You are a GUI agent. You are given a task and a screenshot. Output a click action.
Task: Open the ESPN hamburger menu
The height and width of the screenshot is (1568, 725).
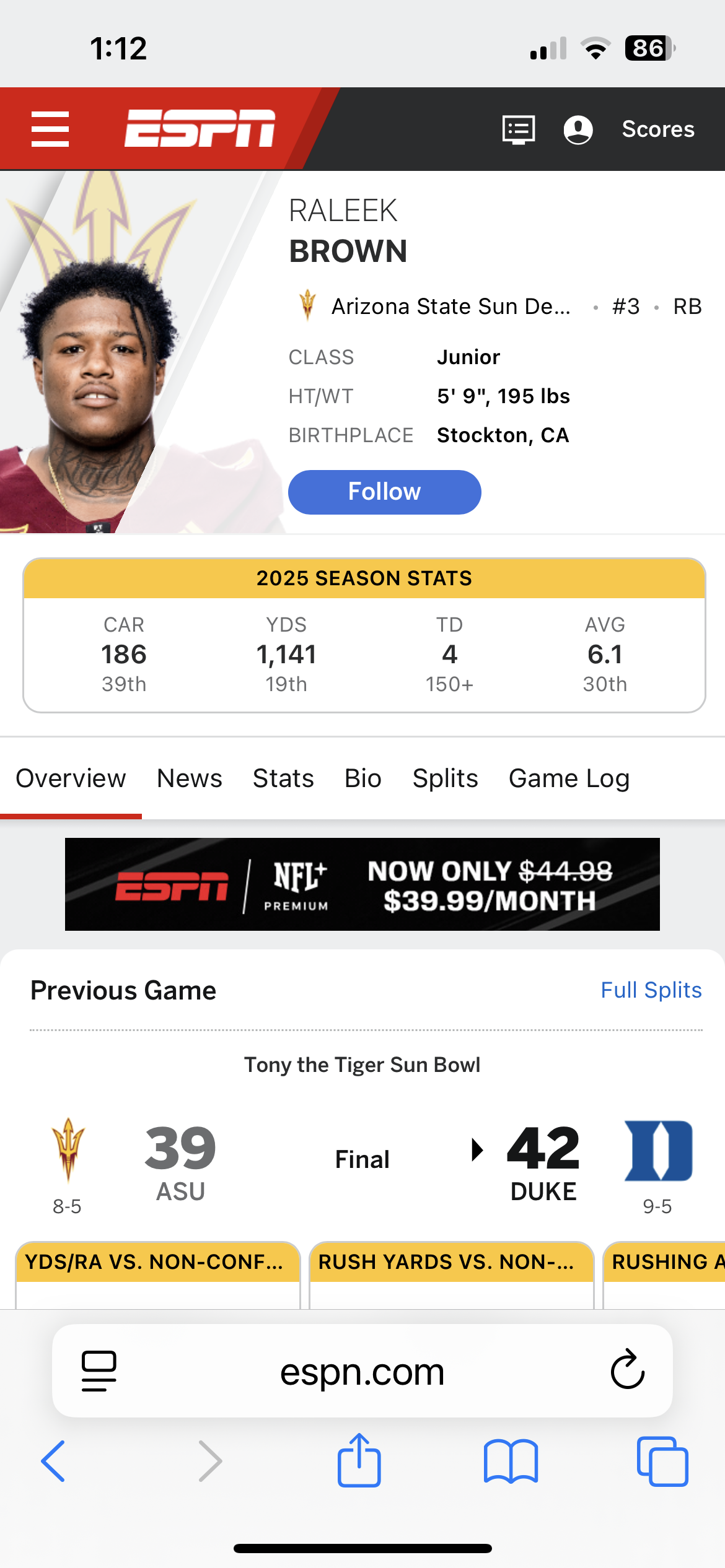click(x=50, y=129)
